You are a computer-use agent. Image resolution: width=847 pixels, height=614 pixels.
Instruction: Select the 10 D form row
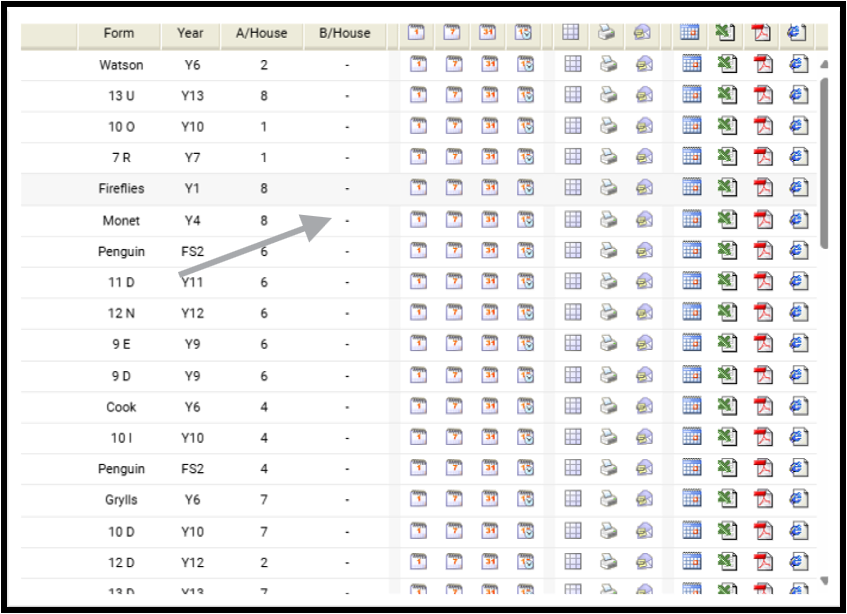point(121,531)
